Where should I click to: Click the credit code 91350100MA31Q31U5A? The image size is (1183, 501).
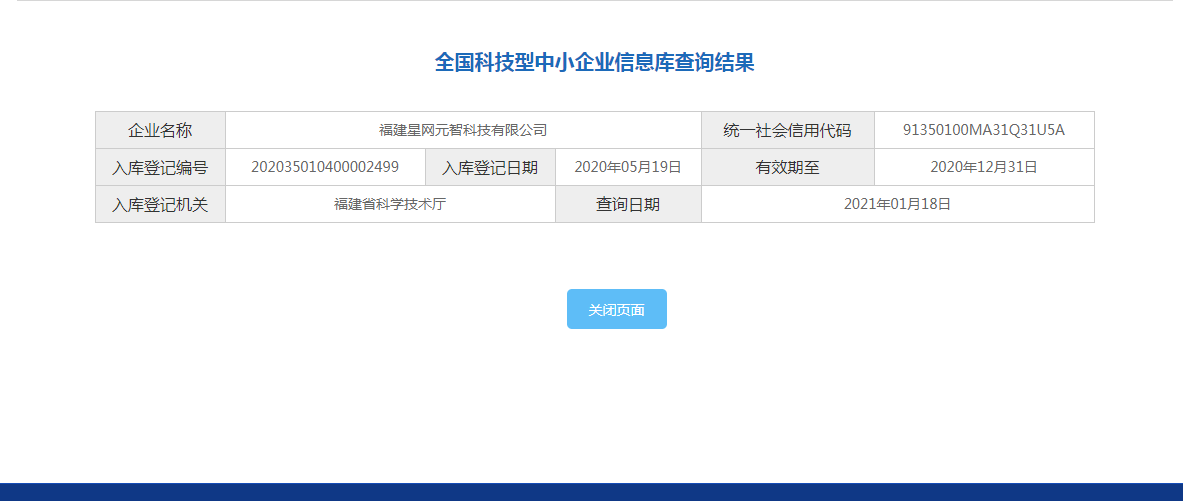983,130
